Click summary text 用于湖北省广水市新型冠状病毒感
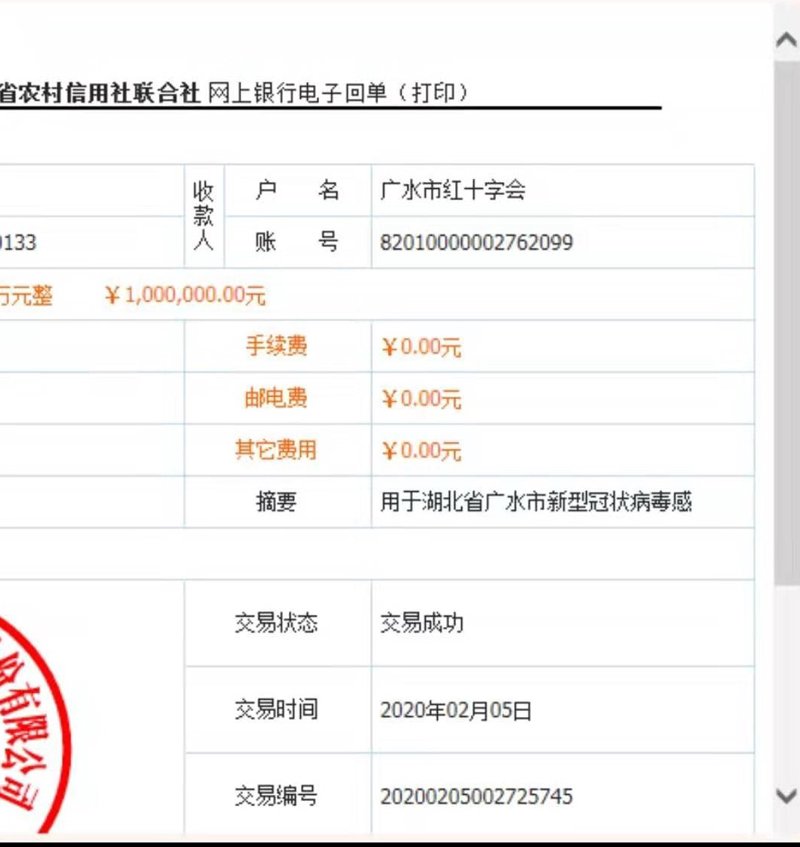Image resolution: width=800 pixels, height=847 pixels. pos(536,502)
